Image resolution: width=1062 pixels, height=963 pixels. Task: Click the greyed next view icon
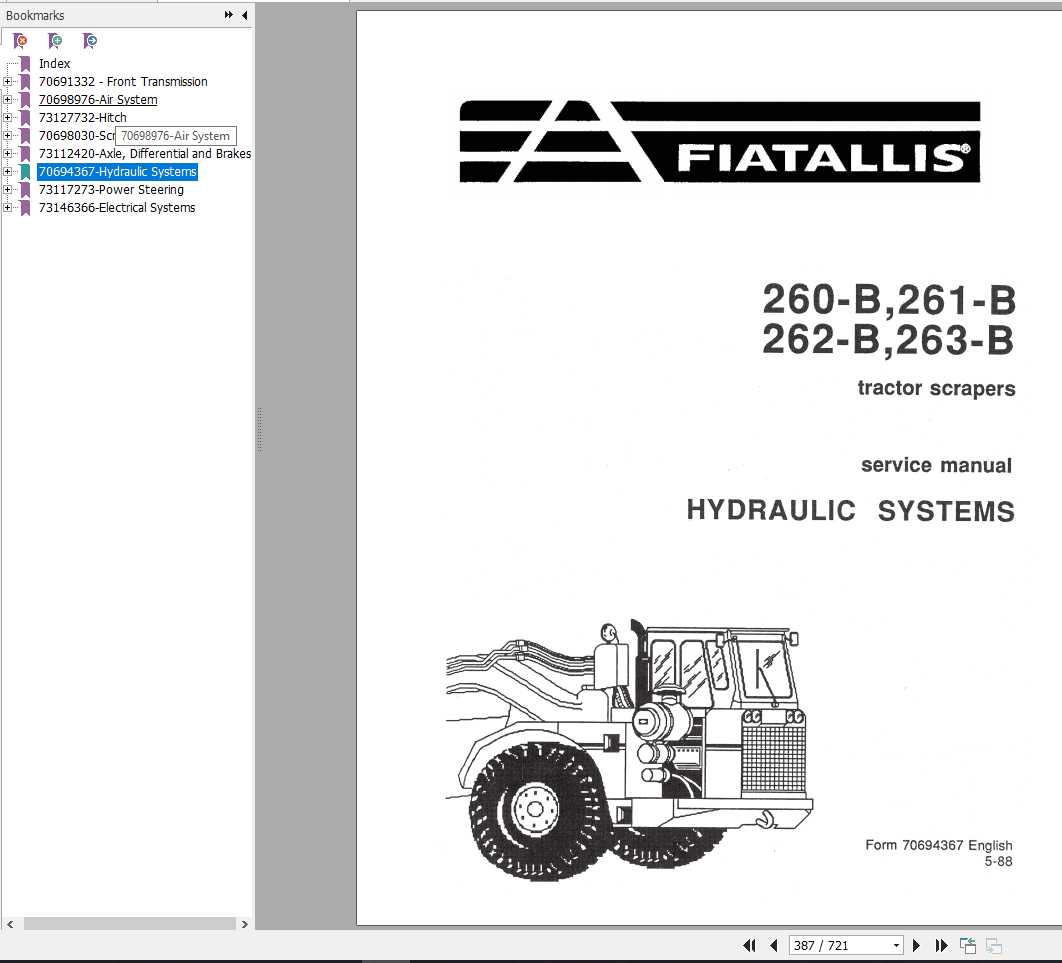pyautogui.click(x=994, y=945)
